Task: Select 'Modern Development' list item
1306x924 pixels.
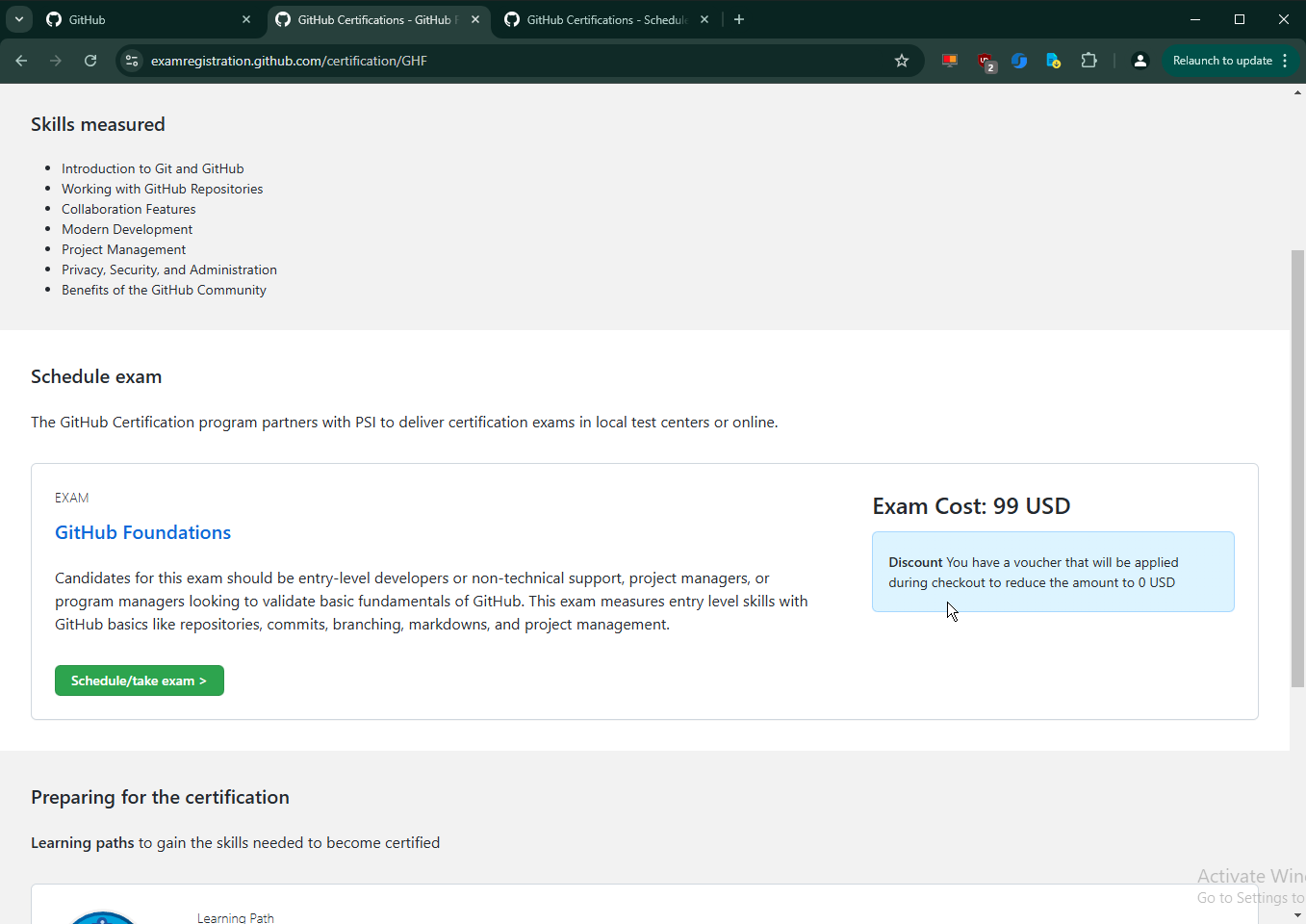Action: click(127, 229)
